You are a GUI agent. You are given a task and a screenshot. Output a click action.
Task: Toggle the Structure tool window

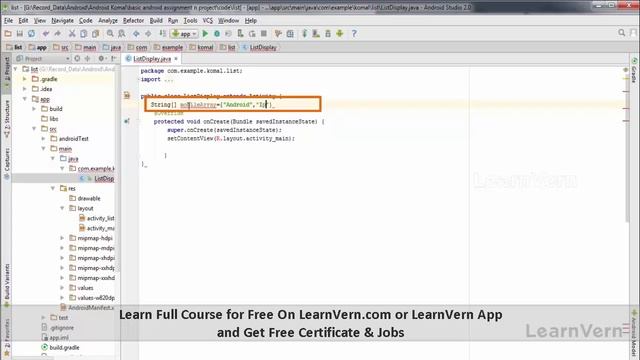[7, 119]
